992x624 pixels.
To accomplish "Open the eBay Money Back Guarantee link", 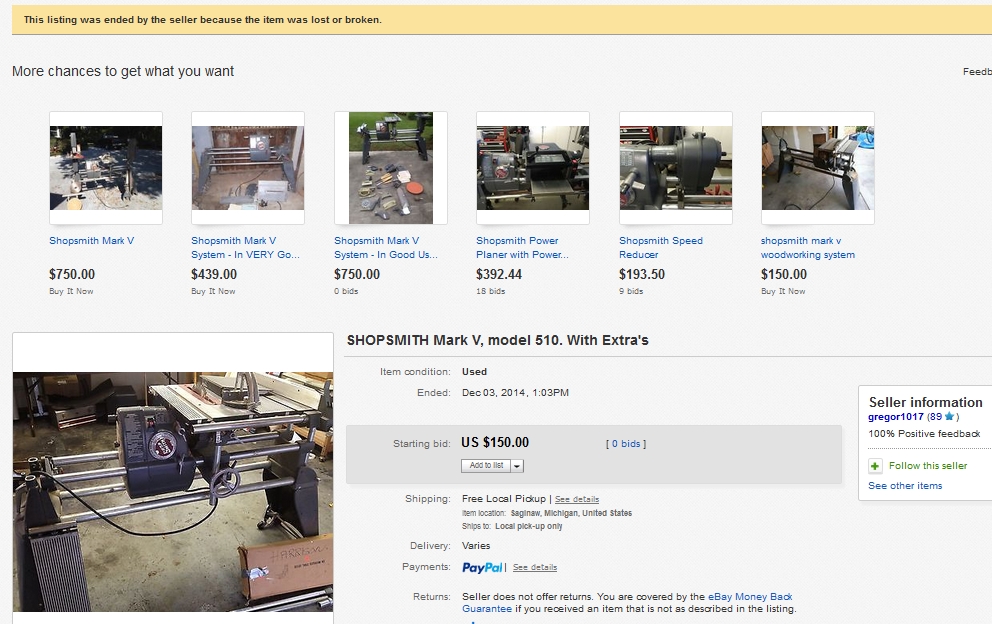I will tap(626, 602).
